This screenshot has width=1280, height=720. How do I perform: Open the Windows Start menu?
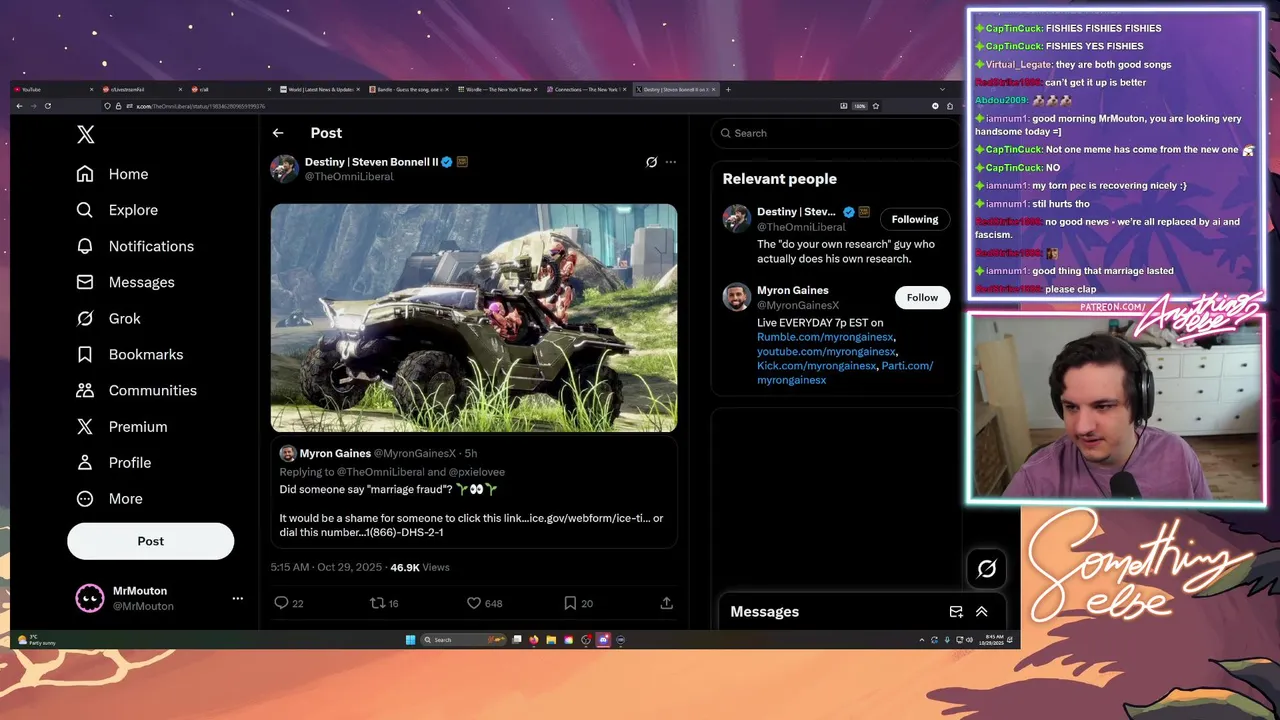[410, 640]
